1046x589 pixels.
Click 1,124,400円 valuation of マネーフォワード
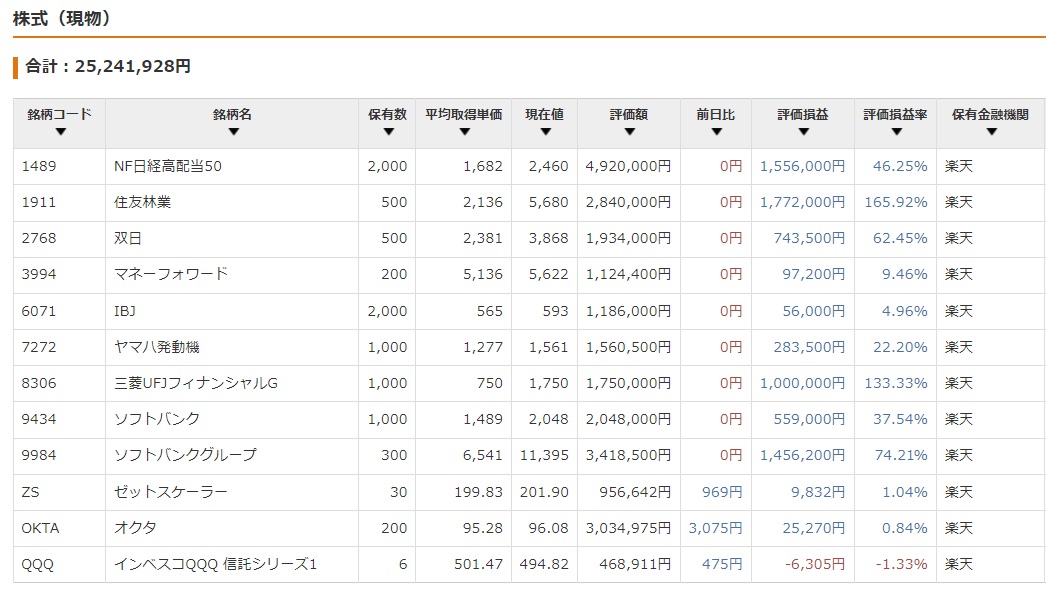tap(628, 274)
